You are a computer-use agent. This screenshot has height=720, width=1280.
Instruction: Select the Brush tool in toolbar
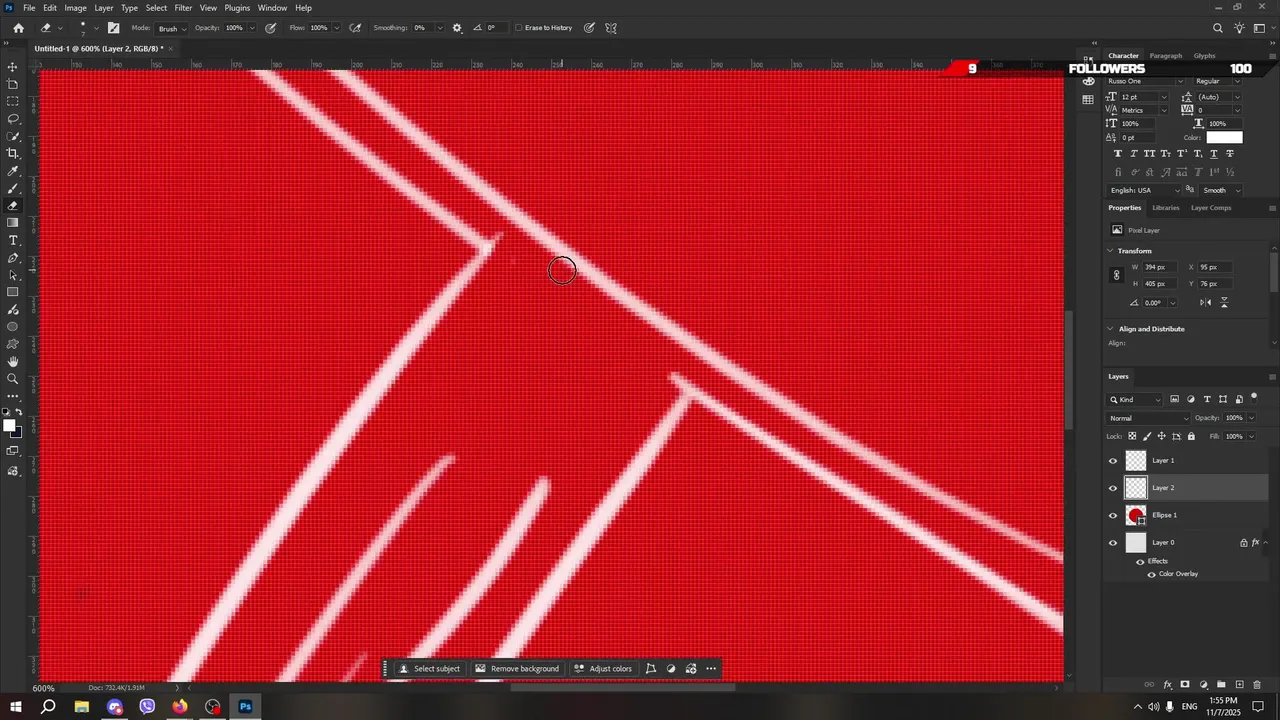coord(13,189)
